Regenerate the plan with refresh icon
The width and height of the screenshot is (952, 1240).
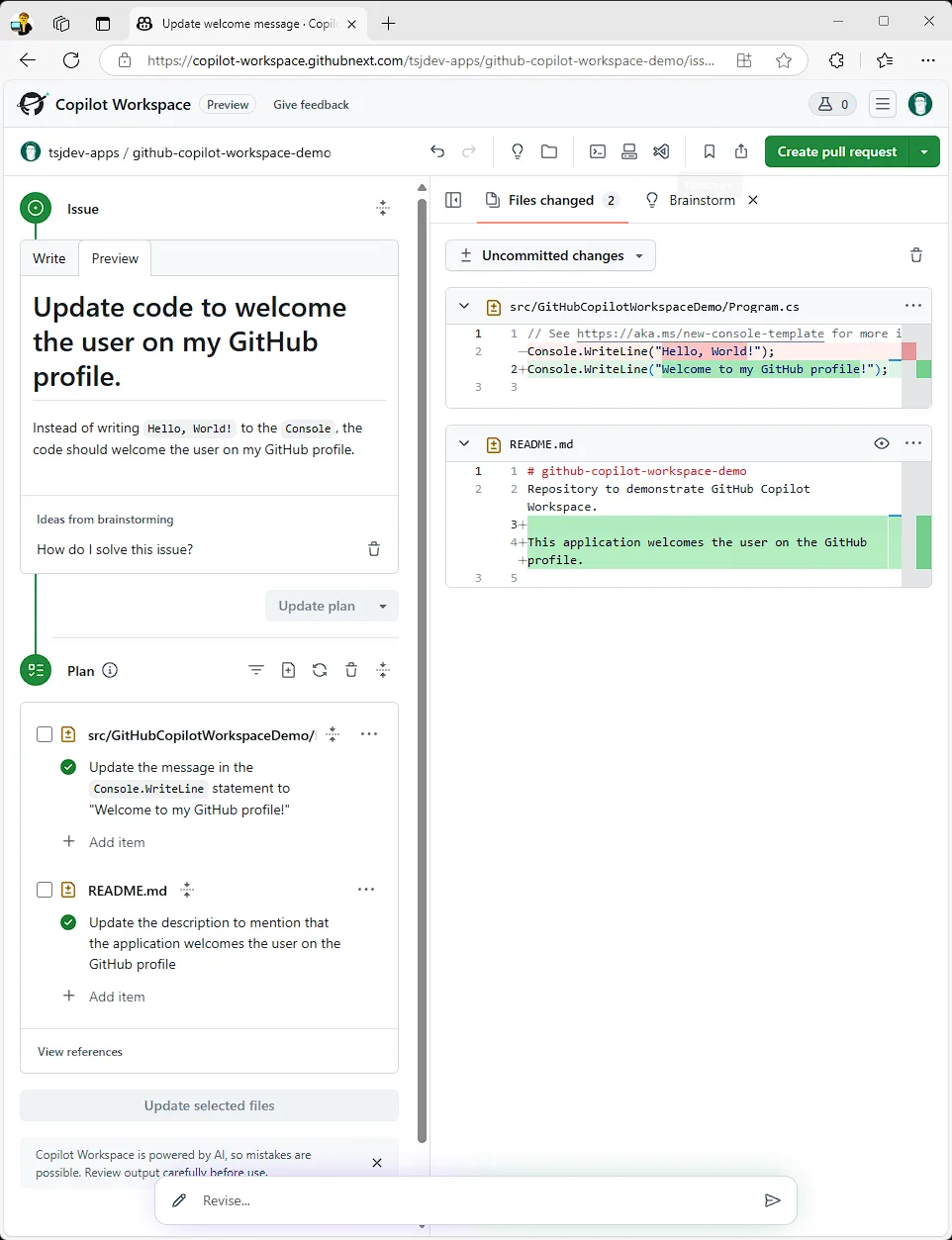[x=320, y=670]
